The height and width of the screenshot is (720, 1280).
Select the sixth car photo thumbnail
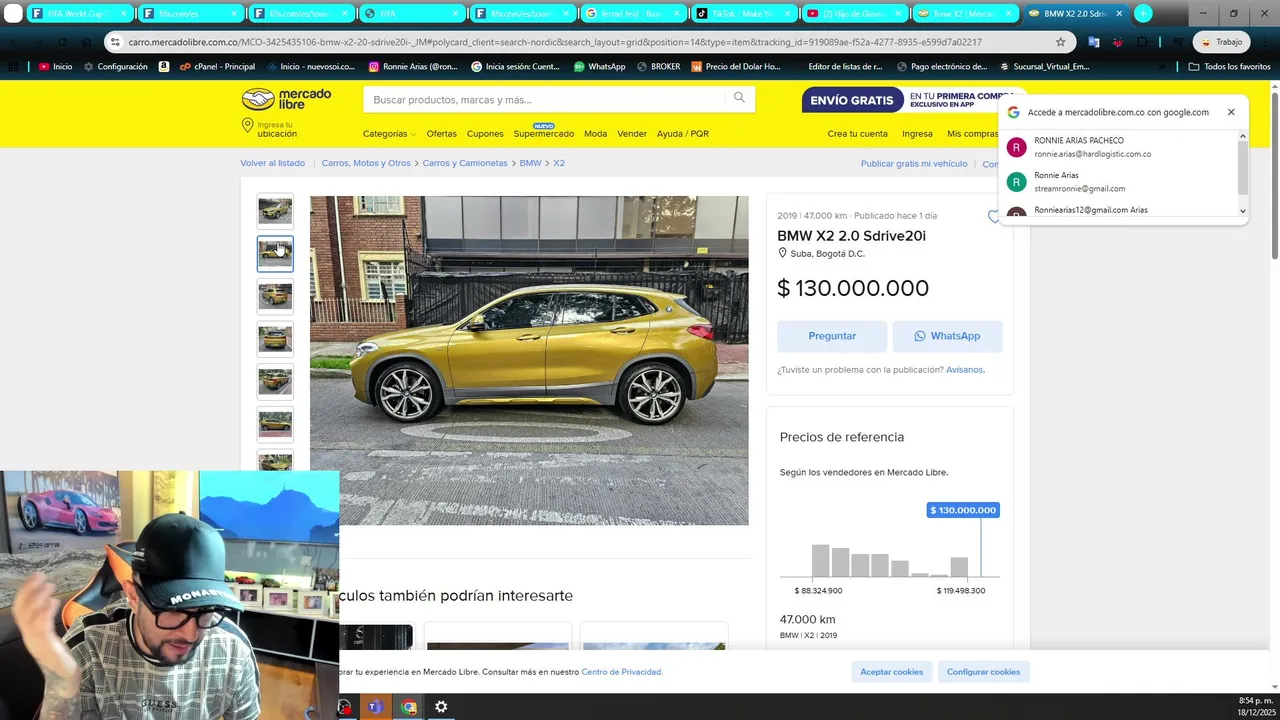coord(275,424)
